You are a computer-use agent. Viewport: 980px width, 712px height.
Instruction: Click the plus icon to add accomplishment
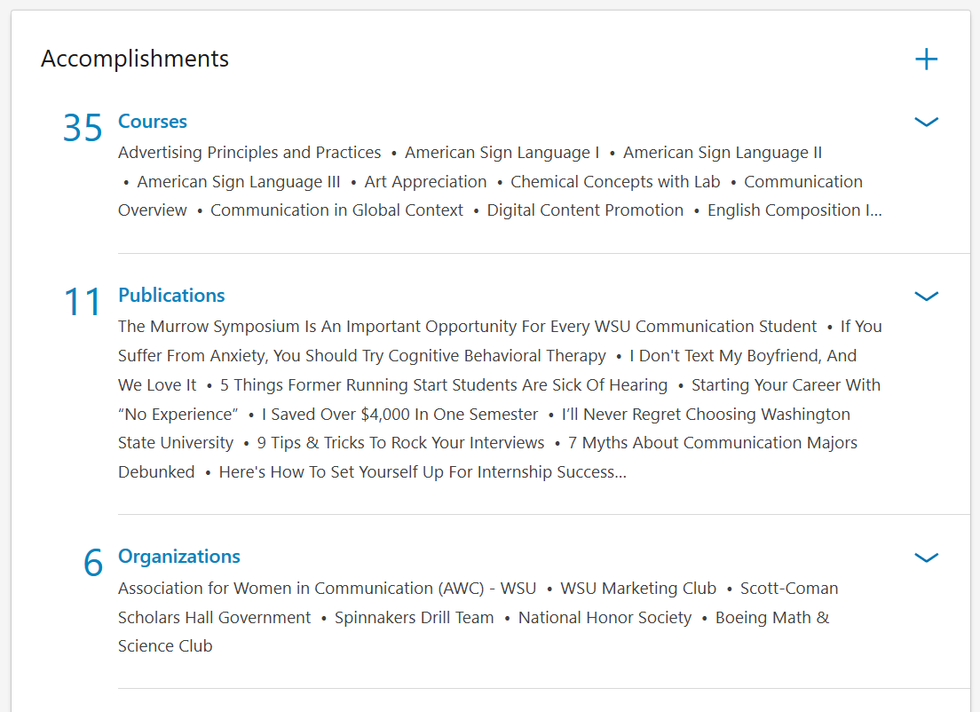[x=926, y=59]
